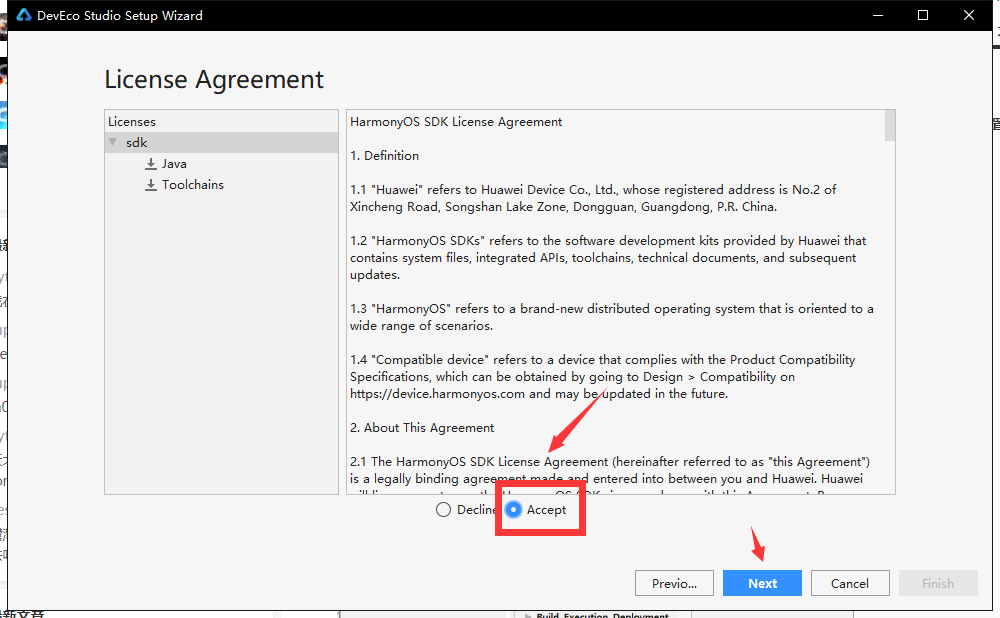Click the HarmonyOS SDK License Agreement title

point(456,122)
